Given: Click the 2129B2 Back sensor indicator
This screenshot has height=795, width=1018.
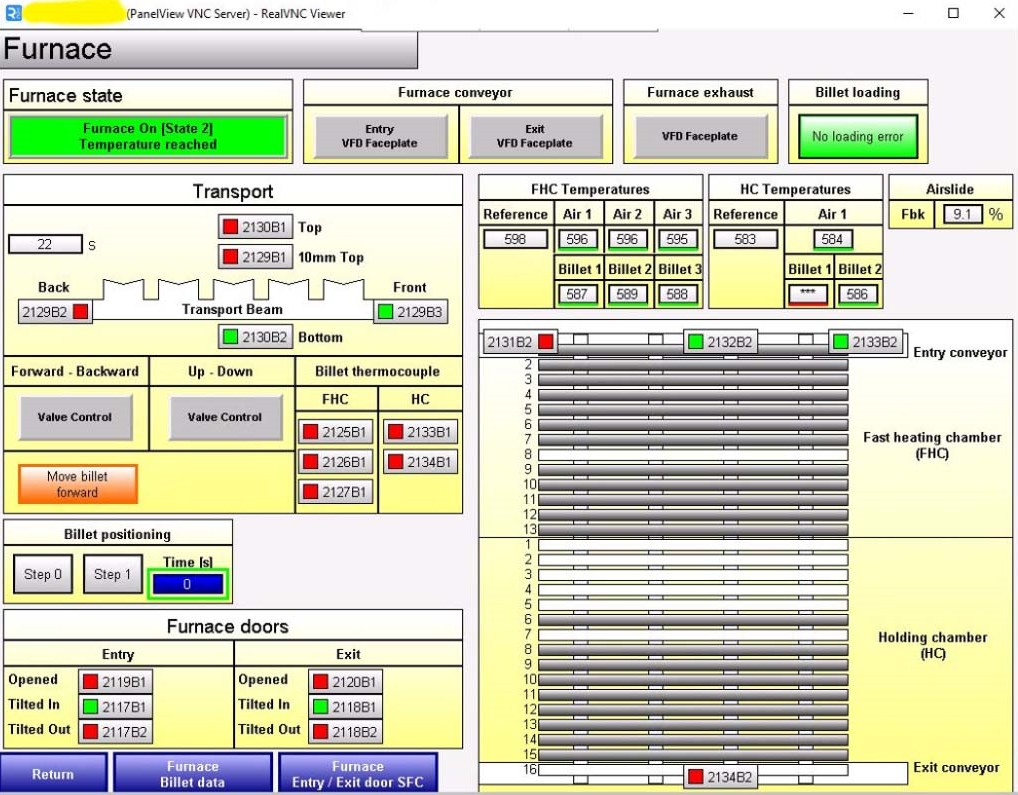Looking at the screenshot, I should tap(55, 312).
